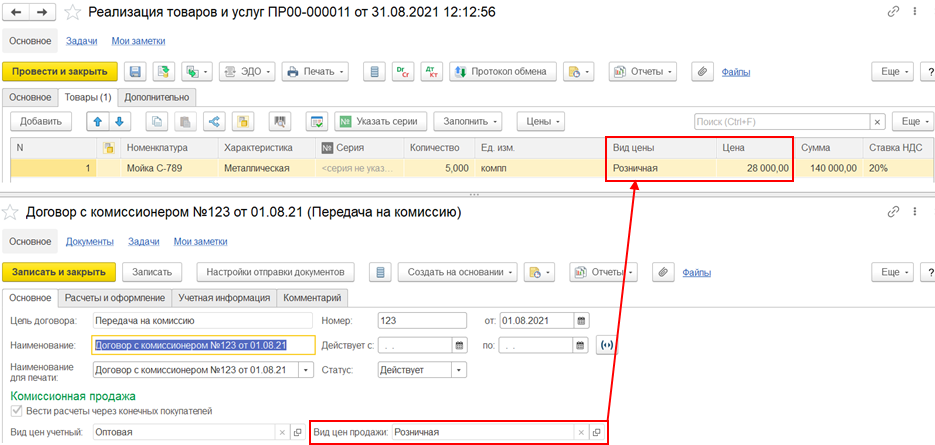Open the Печать dropdown
The image size is (935, 445).
315,72
